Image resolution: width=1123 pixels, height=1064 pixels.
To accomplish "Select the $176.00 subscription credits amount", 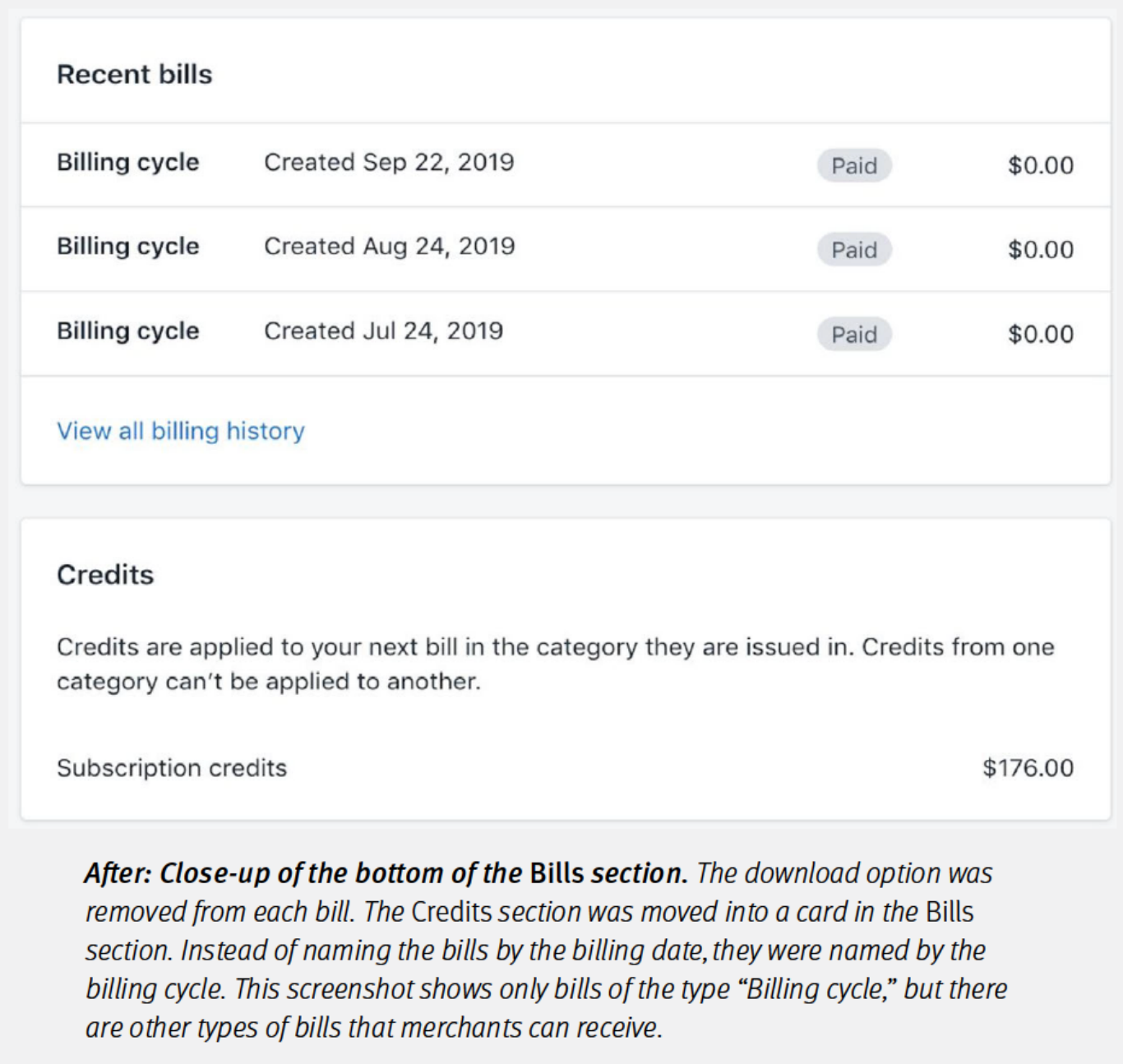I will pyautogui.click(x=1028, y=768).
